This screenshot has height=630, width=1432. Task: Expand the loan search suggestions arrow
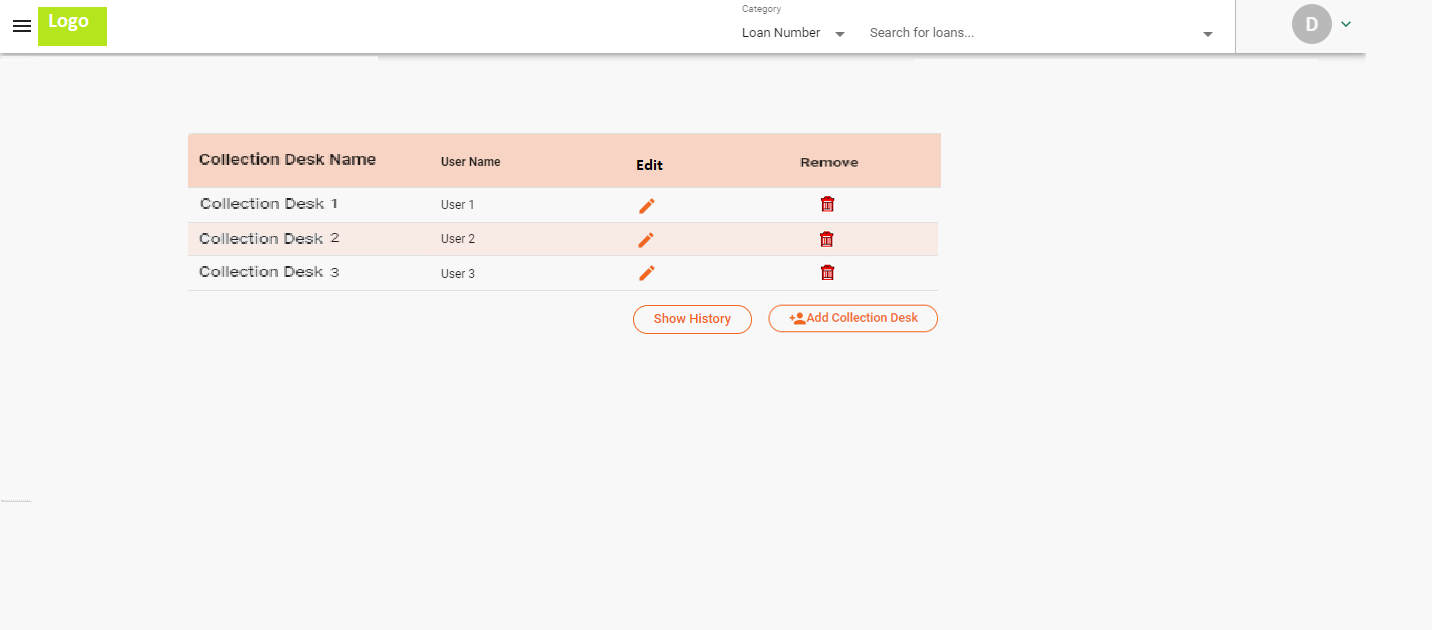[1208, 34]
